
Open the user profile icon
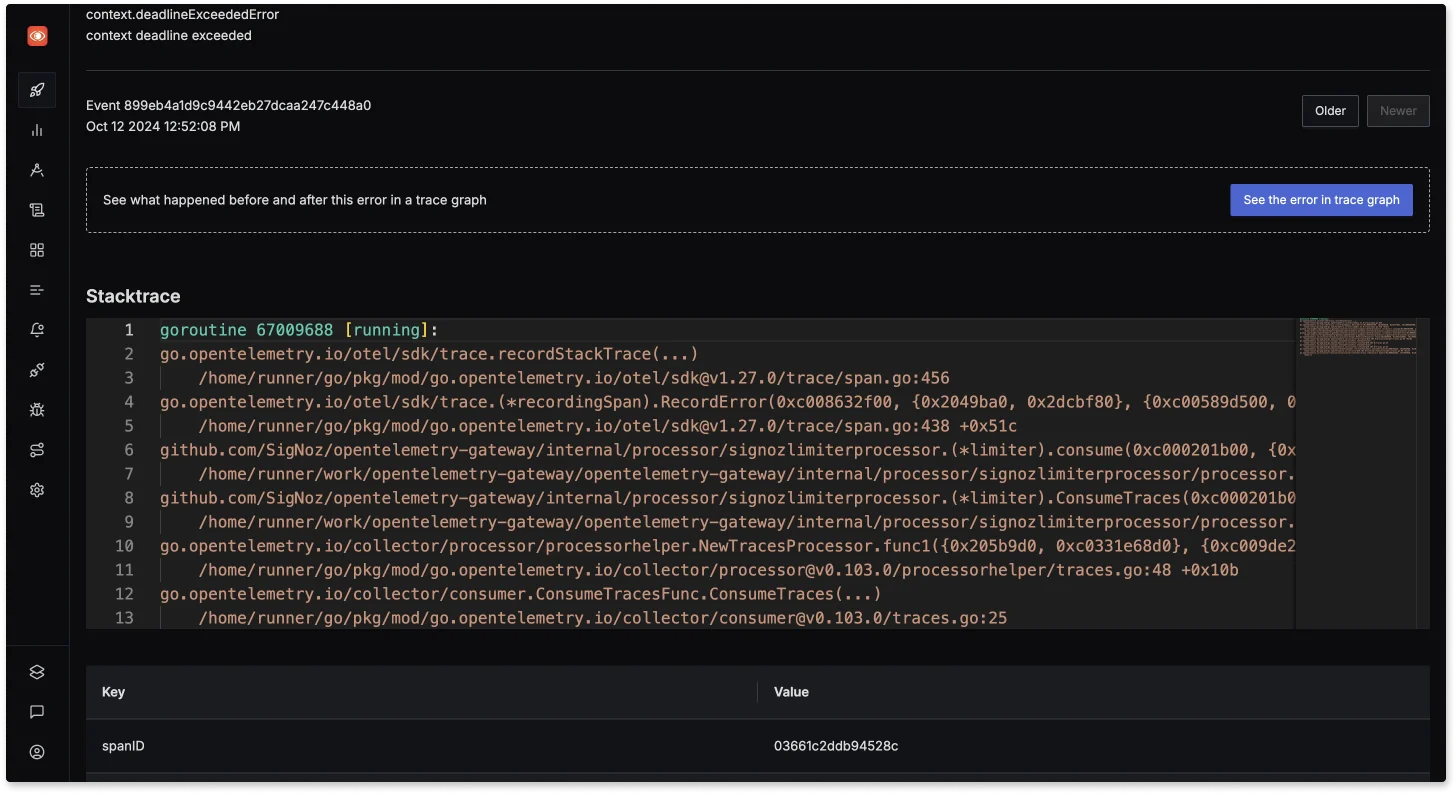click(37, 752)
